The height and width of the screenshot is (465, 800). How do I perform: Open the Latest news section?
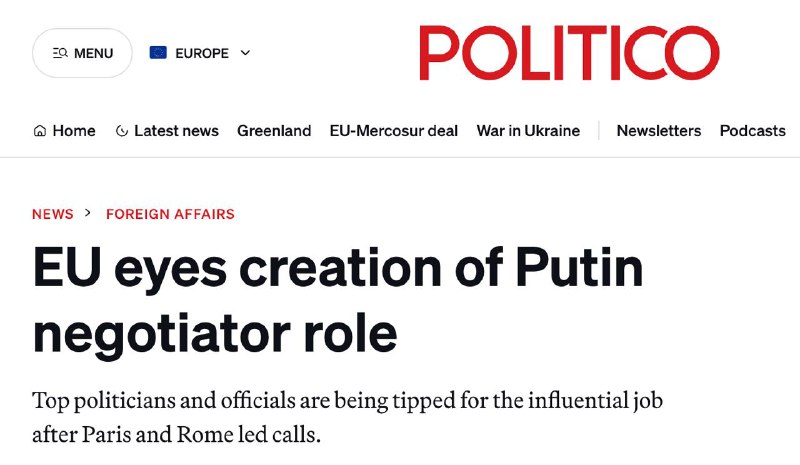coord(176,131)
